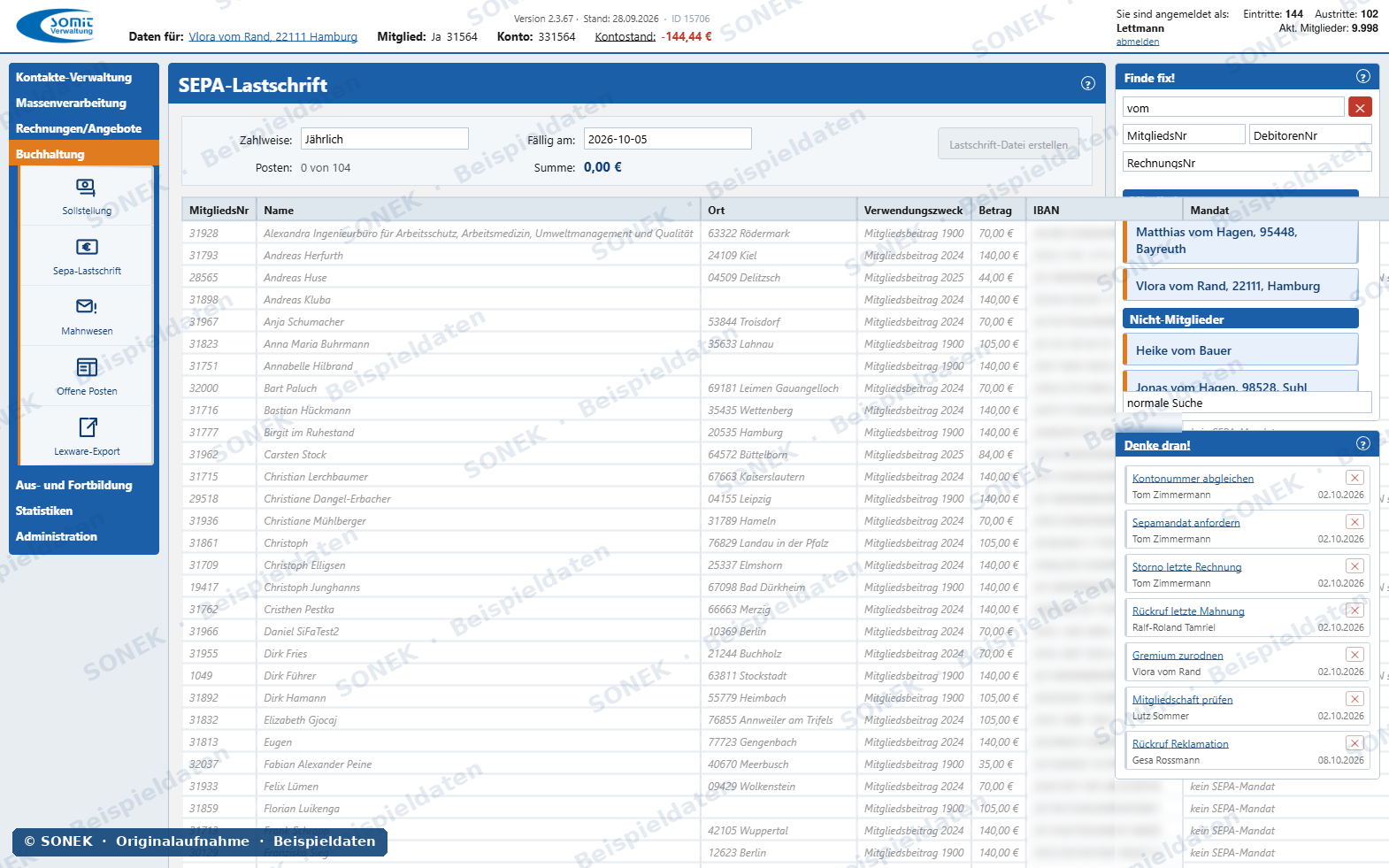
Task: Open the Denke dran! heading link
Action: (1157, 445)
